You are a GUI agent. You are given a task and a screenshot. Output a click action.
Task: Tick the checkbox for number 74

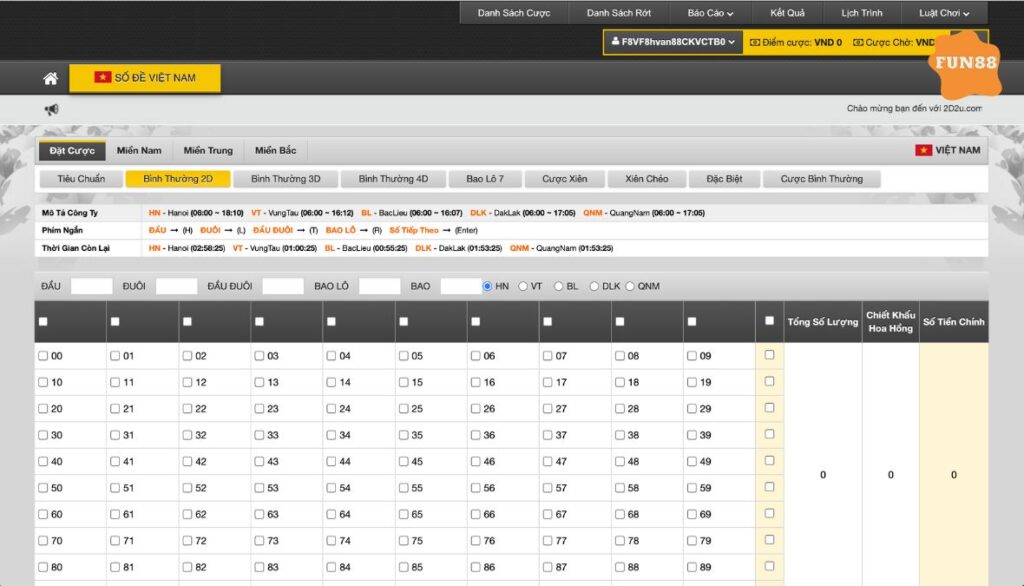pos(331,540)
